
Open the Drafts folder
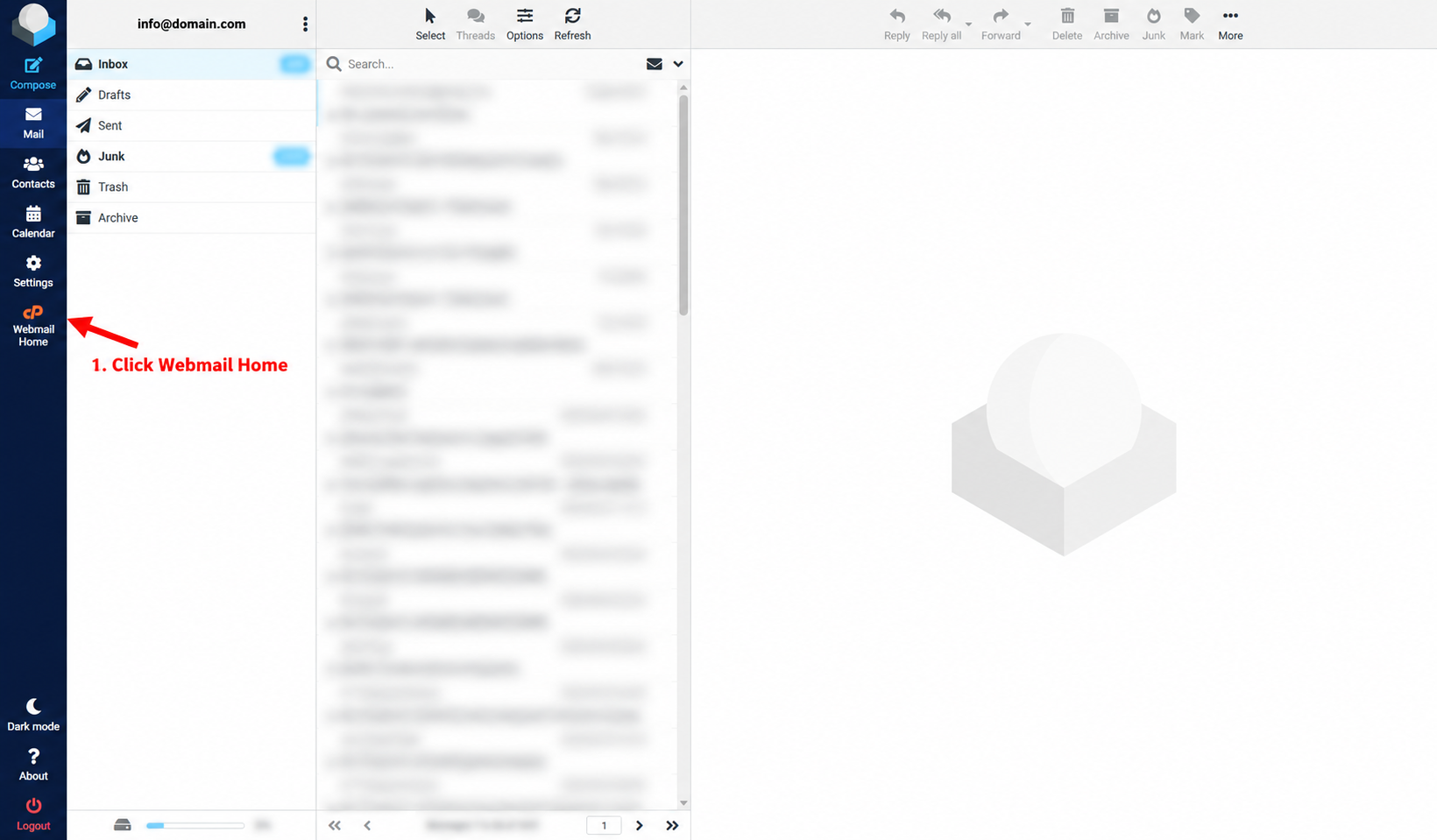(x=191, y=95)
